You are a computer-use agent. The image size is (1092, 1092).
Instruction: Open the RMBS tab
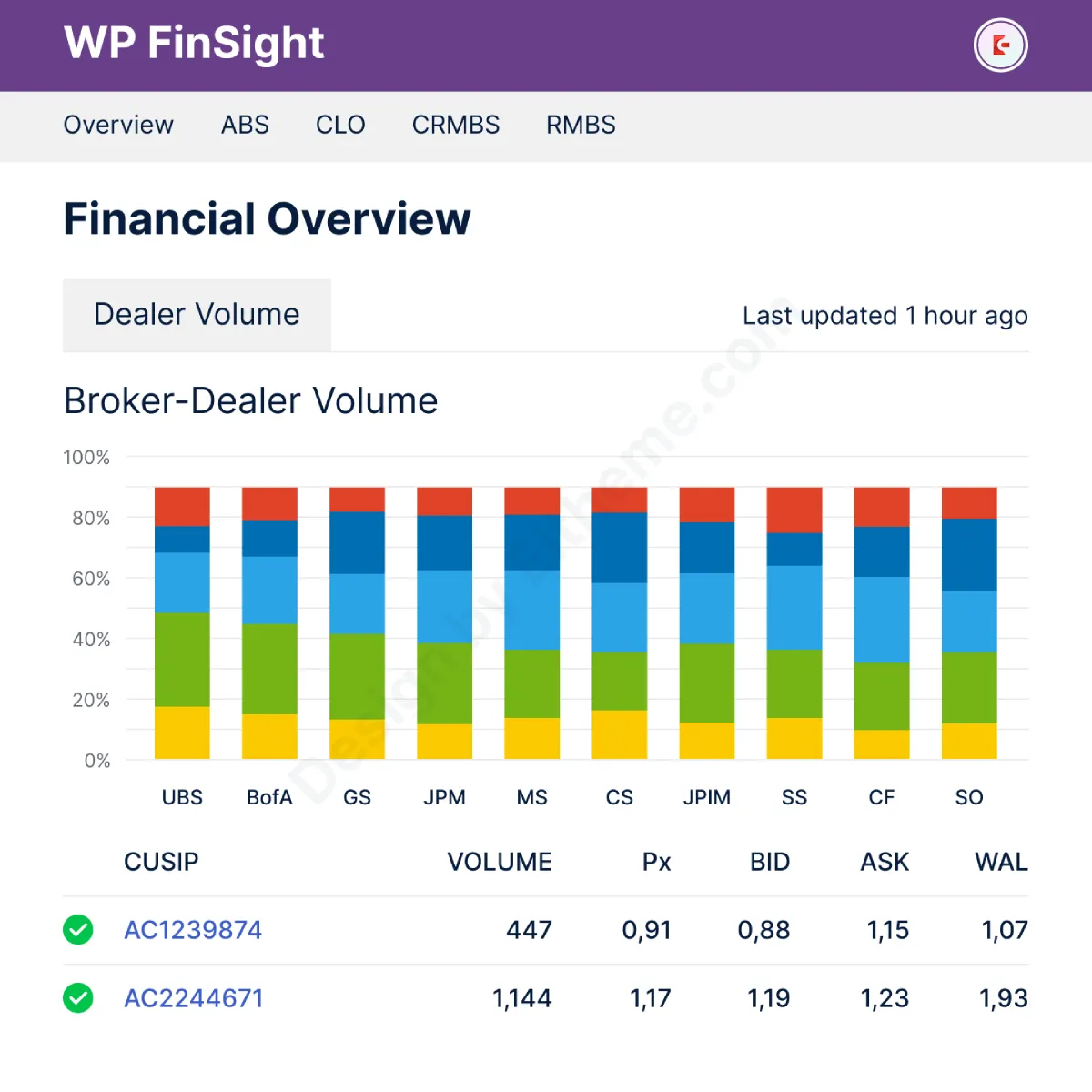coord(580,125)
